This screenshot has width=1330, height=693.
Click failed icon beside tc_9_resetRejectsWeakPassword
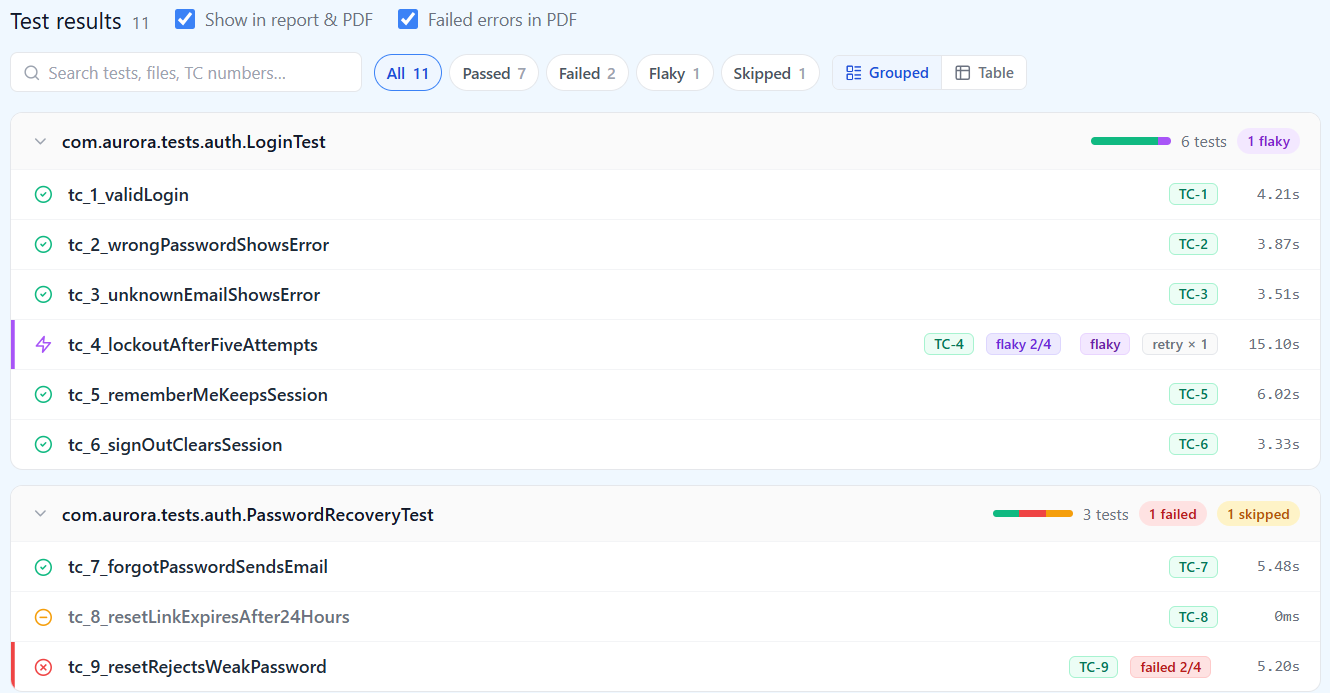(43, 667)
